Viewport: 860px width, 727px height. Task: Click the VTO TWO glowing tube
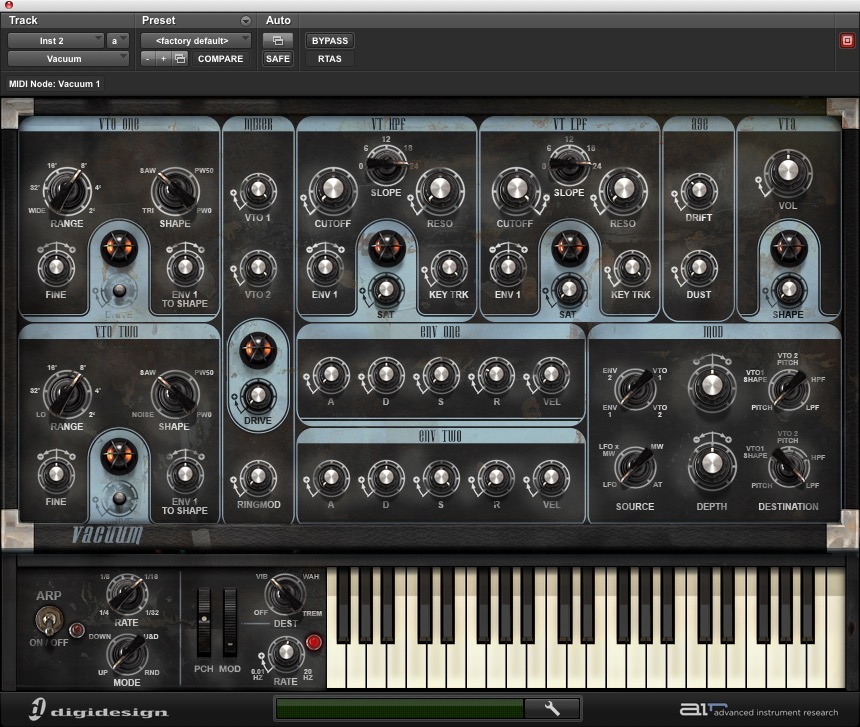point(118,456)
